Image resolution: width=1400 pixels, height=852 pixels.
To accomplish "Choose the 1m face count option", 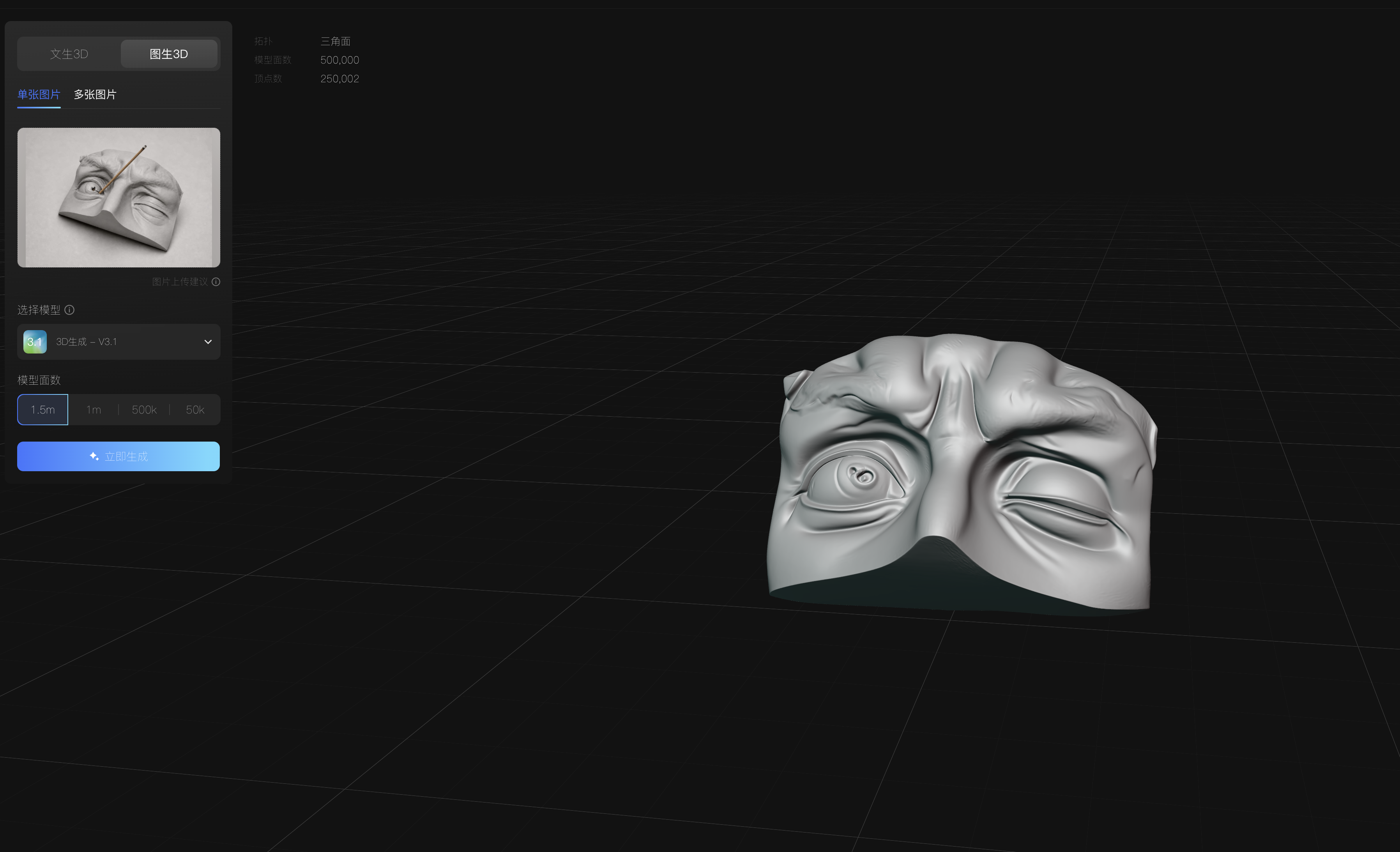I will 94,410.
